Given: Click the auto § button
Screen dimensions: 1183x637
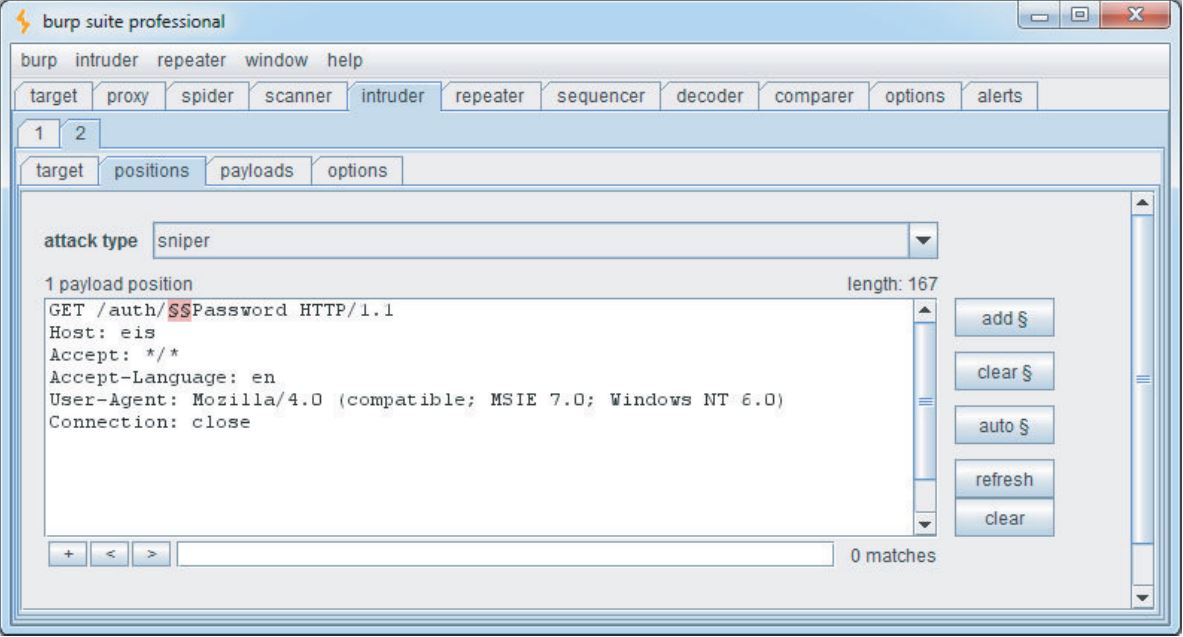Looking at the screenshot, I should point(1004,426).
